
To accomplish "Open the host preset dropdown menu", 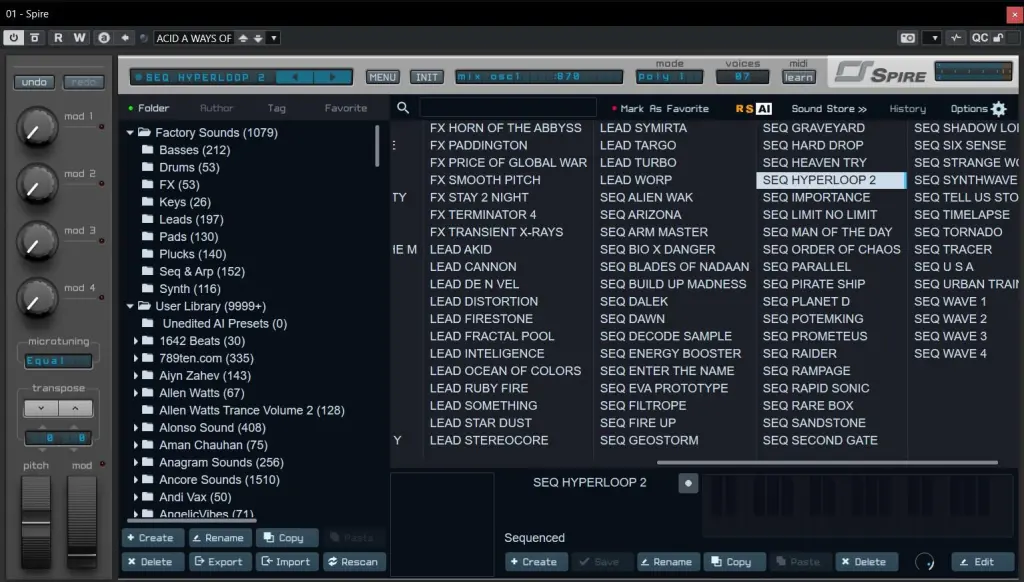I will pos(274,38).
